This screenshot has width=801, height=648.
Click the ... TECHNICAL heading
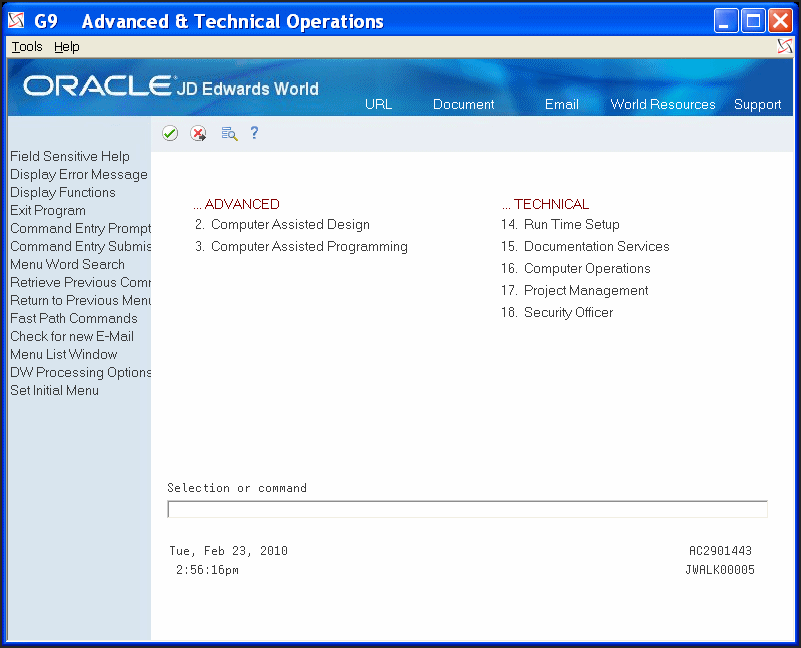tap(546, 204)
